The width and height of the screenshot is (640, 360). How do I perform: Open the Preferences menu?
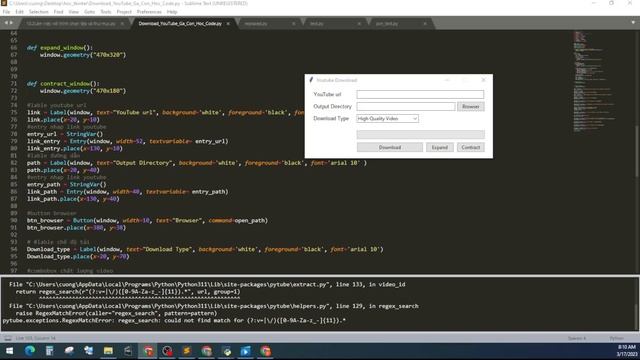click(149, 12)
